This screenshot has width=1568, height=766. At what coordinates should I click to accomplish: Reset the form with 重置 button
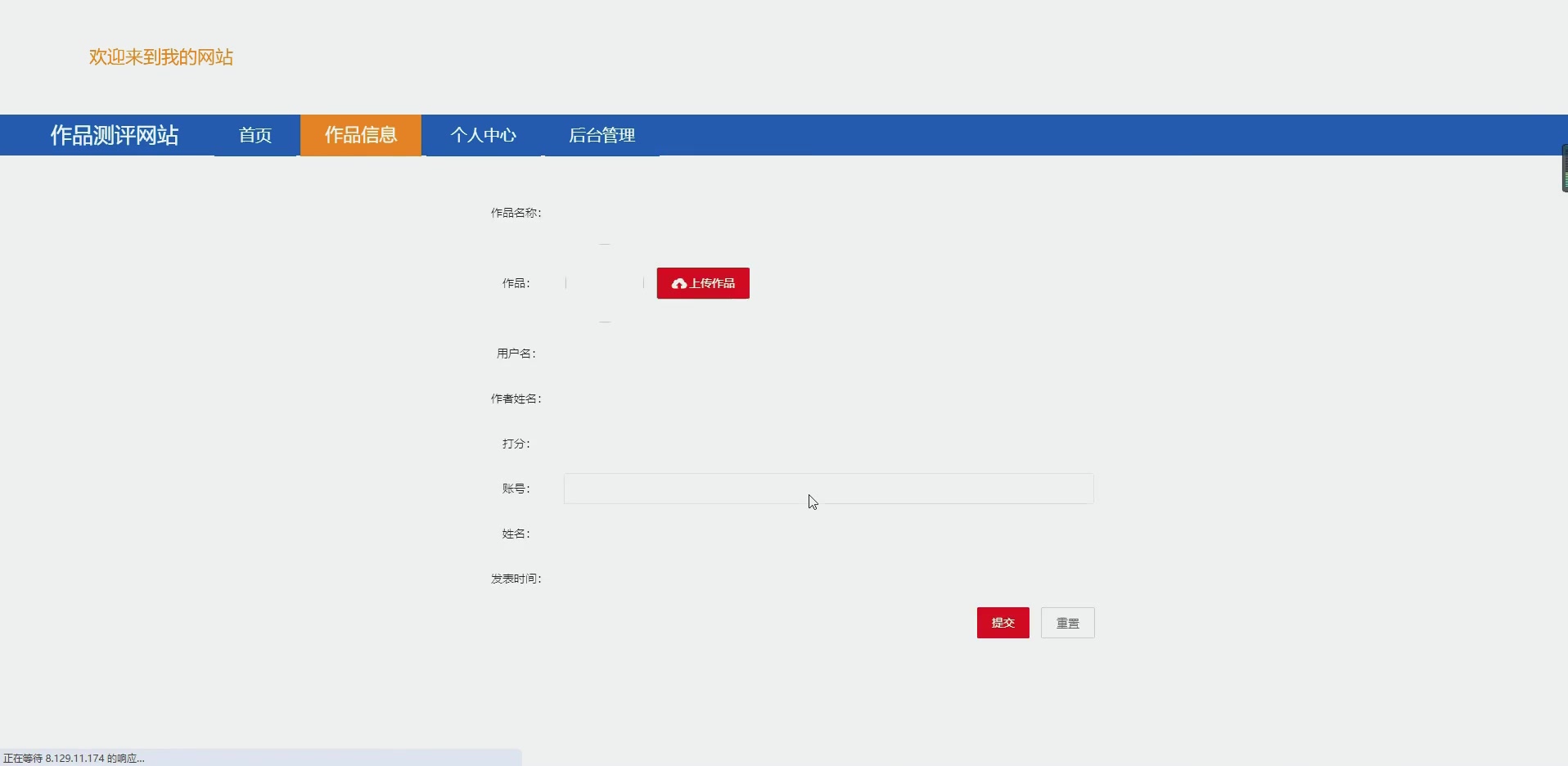pos(1068,623)
